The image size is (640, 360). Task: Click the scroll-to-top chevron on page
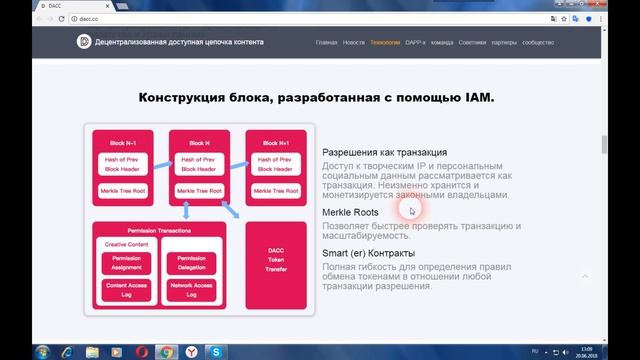click(585, 276)
